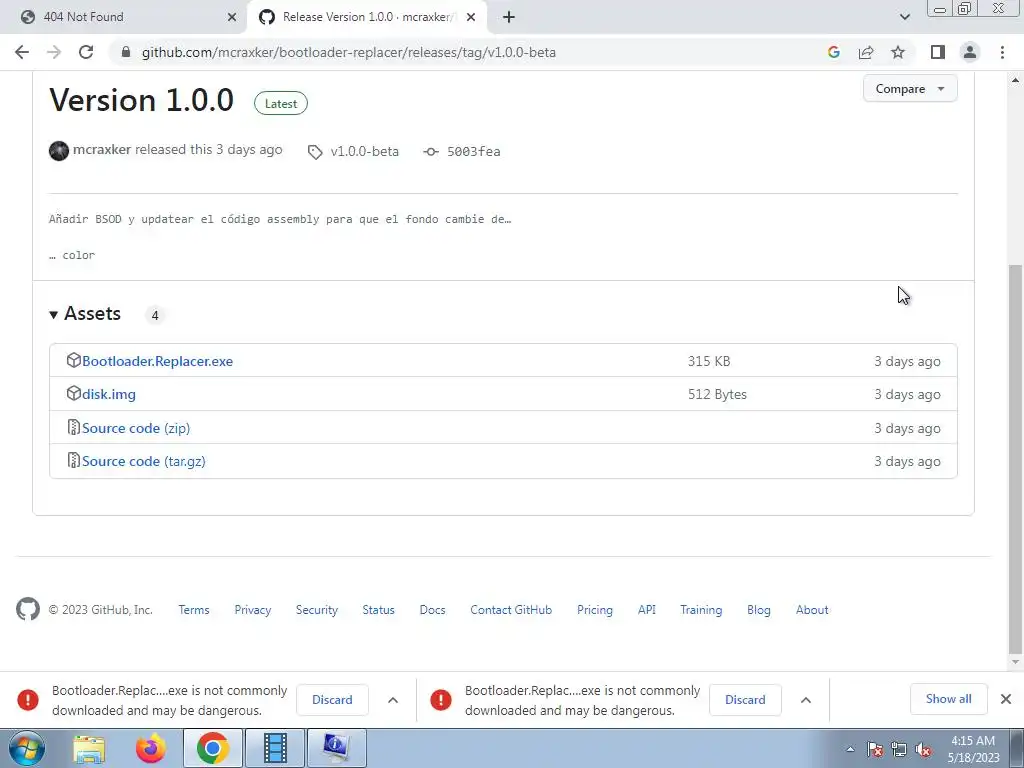Open the Training footer link
The image size is (1024, 768).
[701, 610]
